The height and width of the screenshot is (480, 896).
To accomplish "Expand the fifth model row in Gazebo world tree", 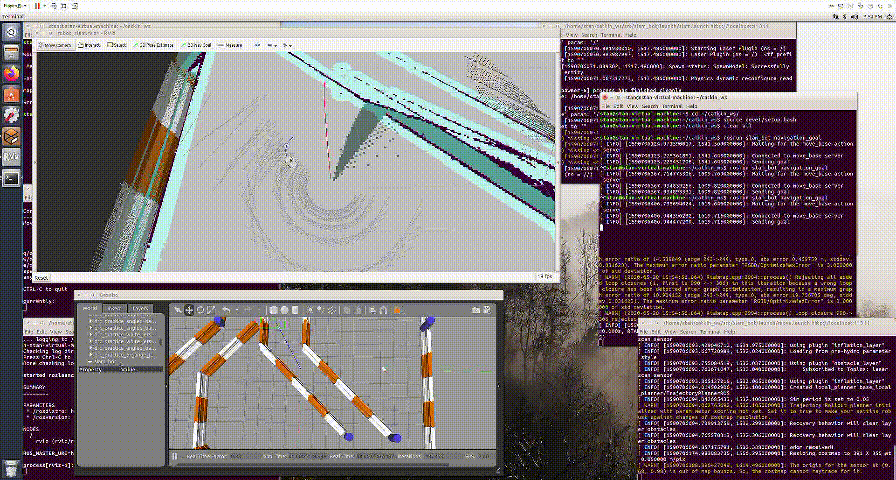I will click(x=91, y=348).
